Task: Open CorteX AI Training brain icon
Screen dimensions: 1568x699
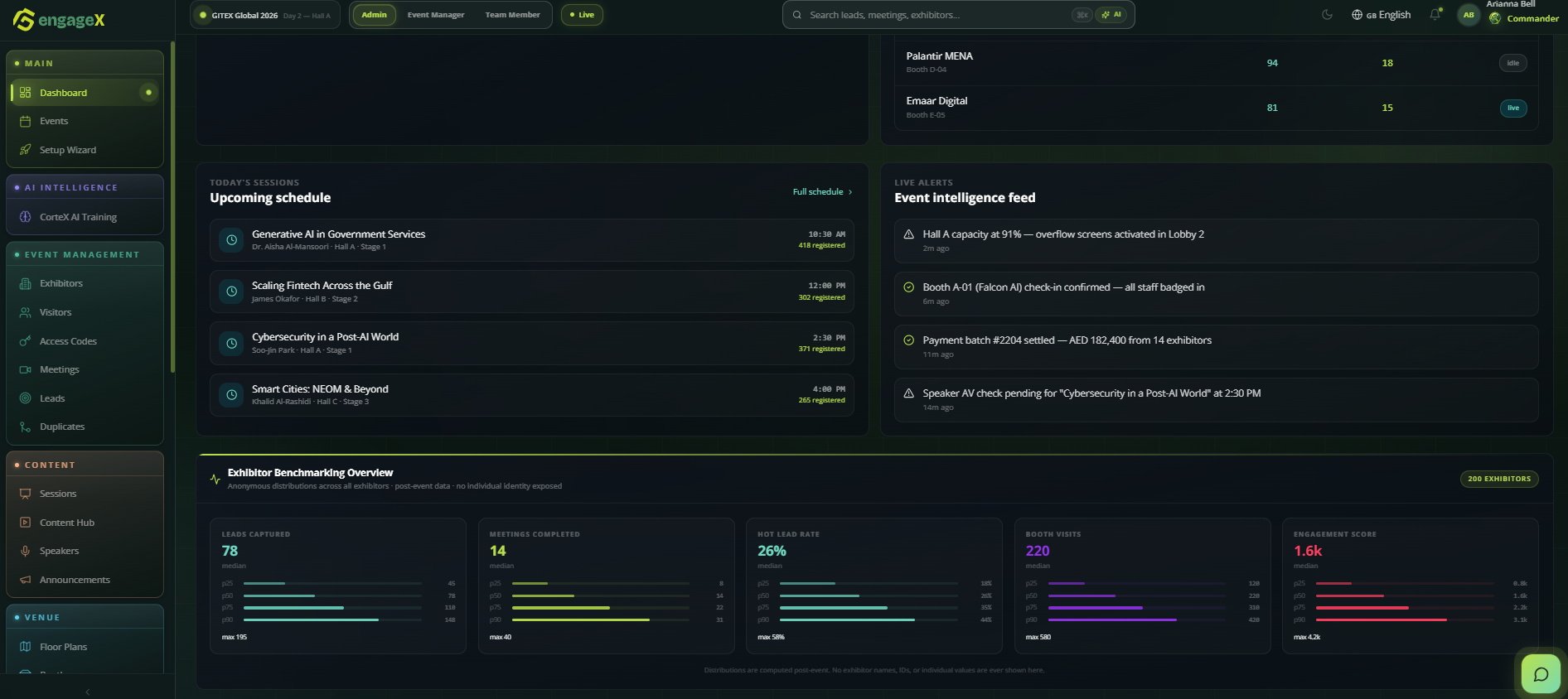Action: [x=25, y=217]
